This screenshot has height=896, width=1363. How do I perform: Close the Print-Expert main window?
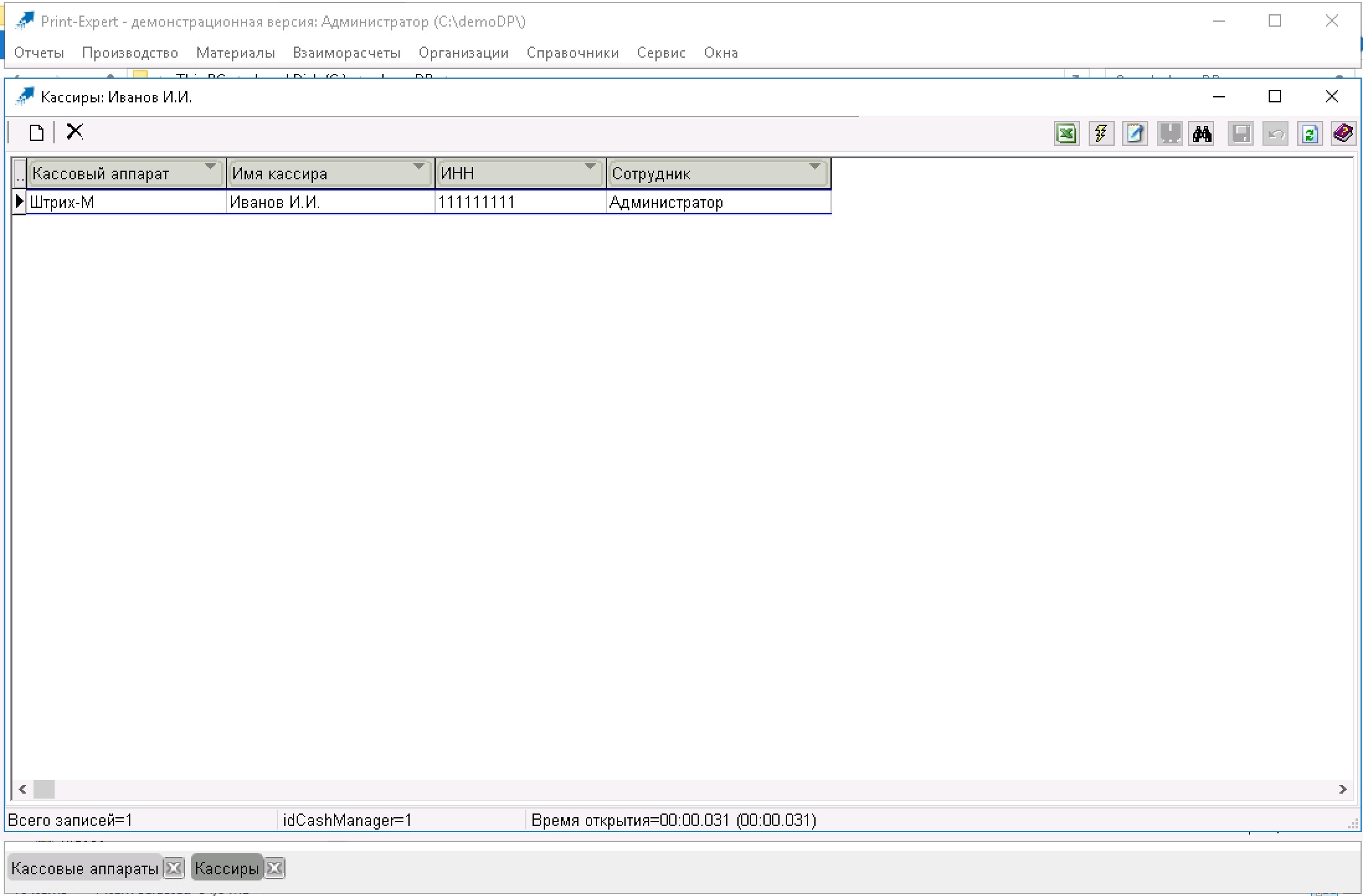(x=1331, y=21)
